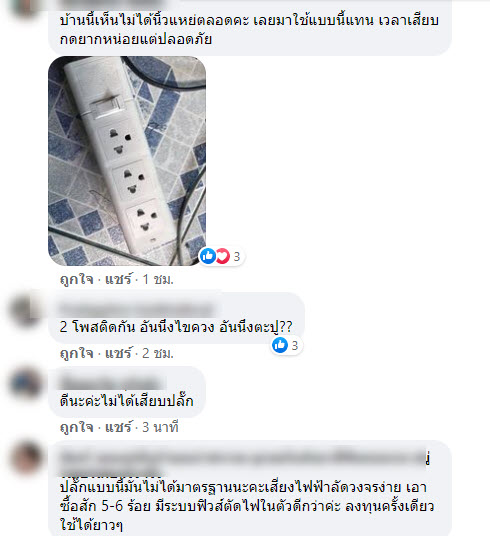Click the thumbs-up icon on the two-posts comment
This screenshot has width=490, height=536.
tap(280, 345)
